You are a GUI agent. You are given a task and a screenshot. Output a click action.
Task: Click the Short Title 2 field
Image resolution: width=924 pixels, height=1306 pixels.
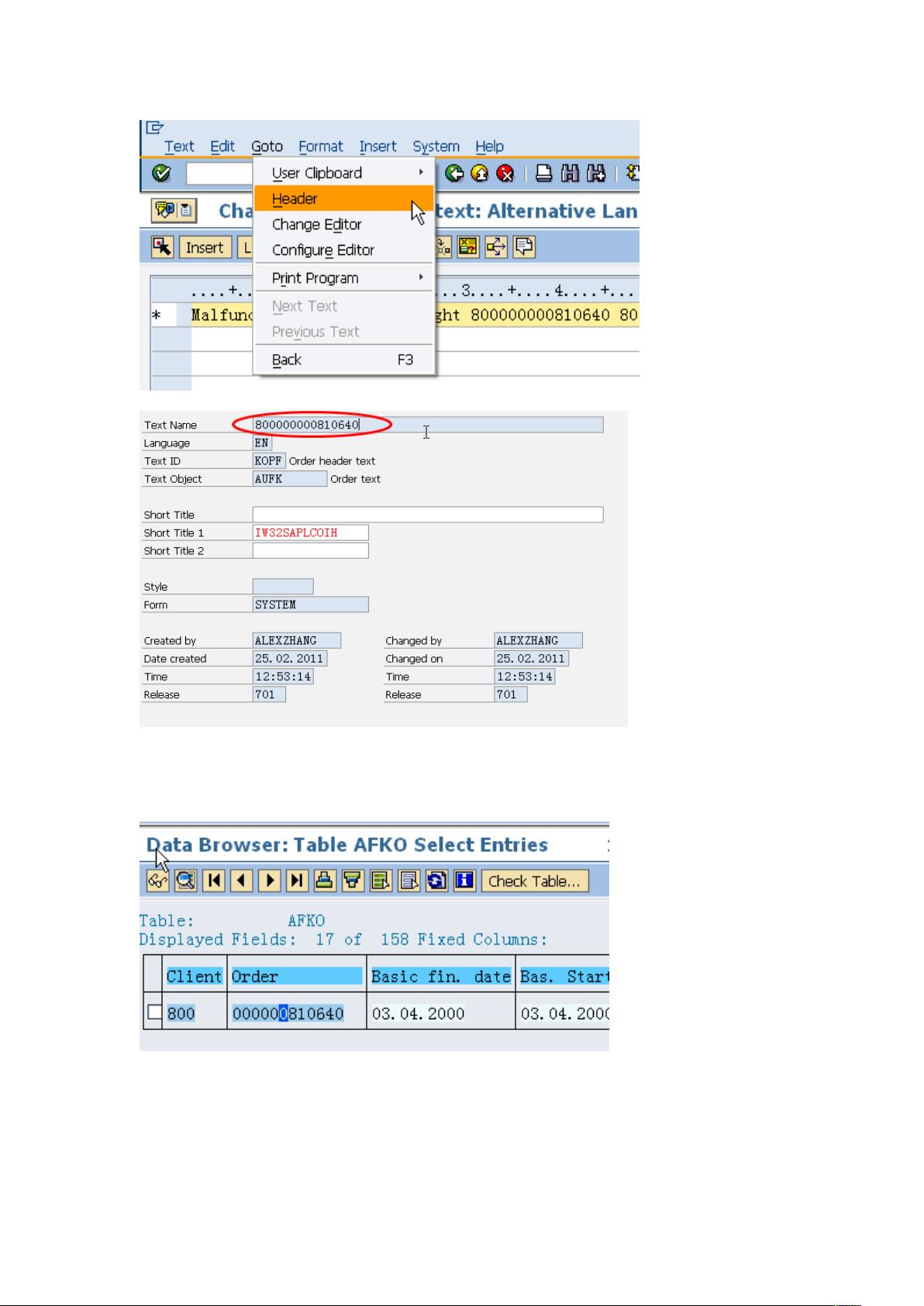pyautogui.click(x=311, y=550)
